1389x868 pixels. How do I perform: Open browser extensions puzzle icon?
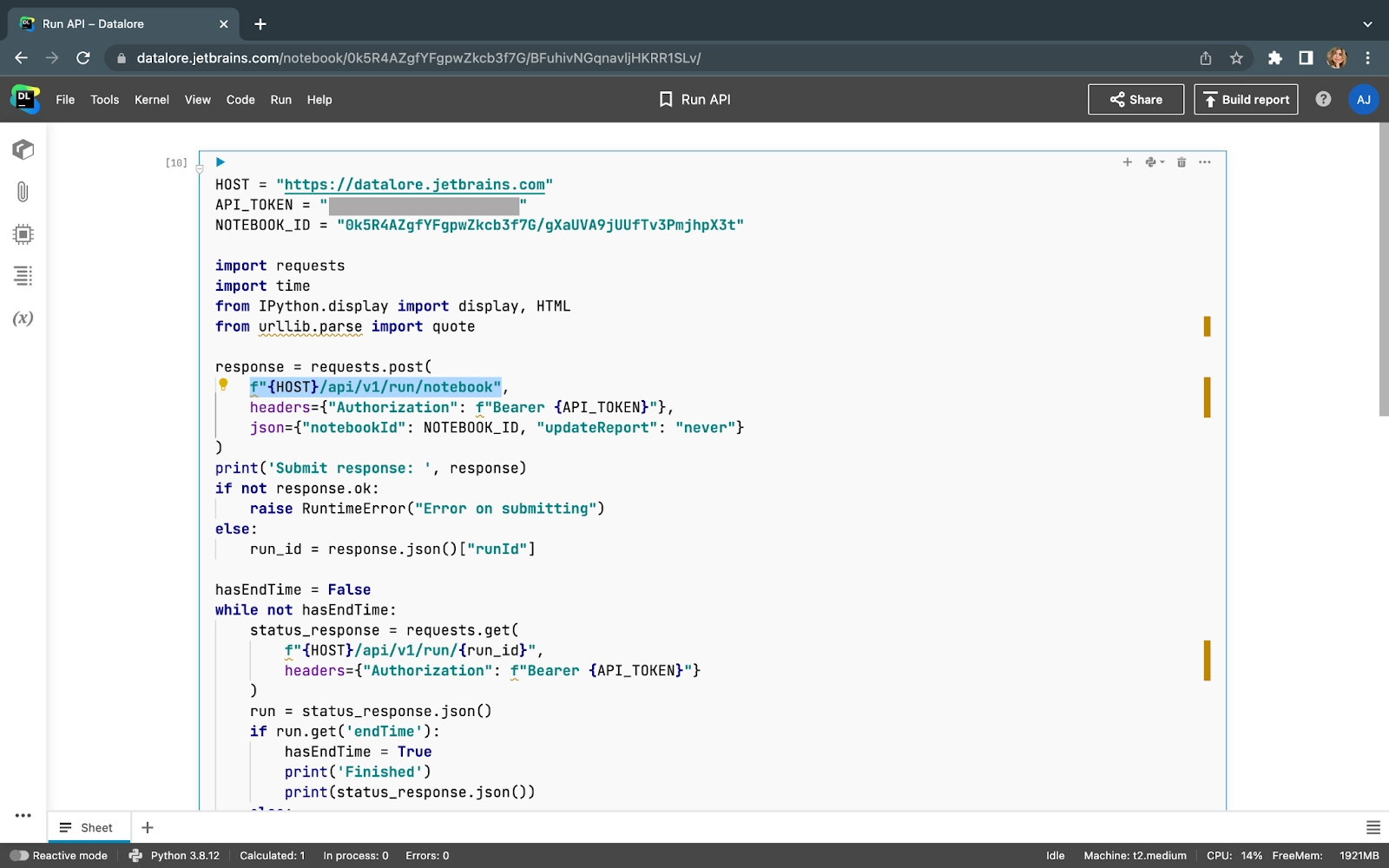1274,58
